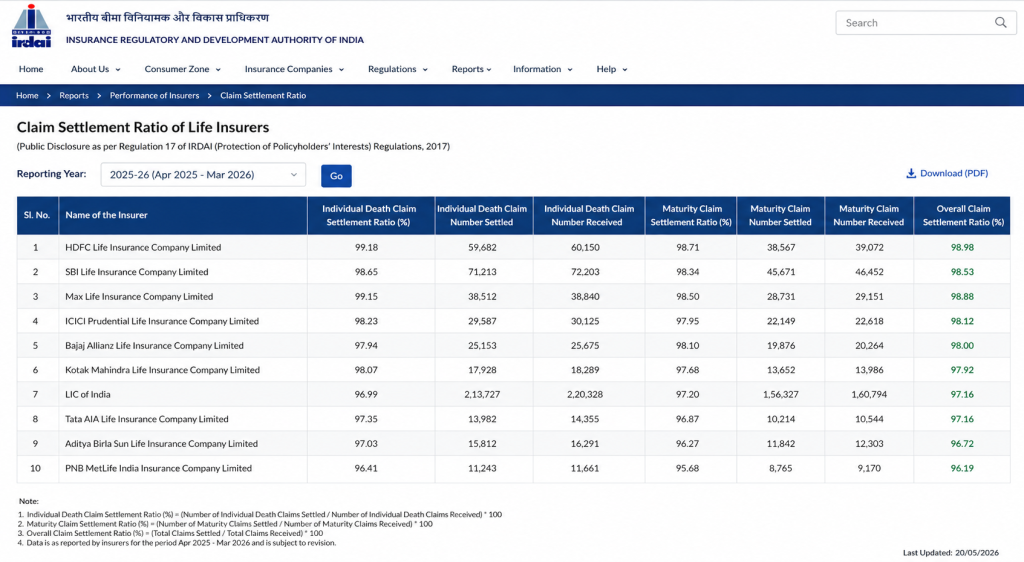
Task: Select Max Life Insurance Company Limited row name
Action: (x=139, y=296)
